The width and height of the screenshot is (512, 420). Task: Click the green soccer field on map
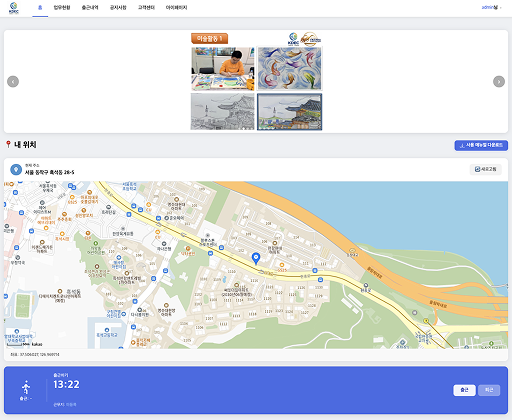click(23, 306)
